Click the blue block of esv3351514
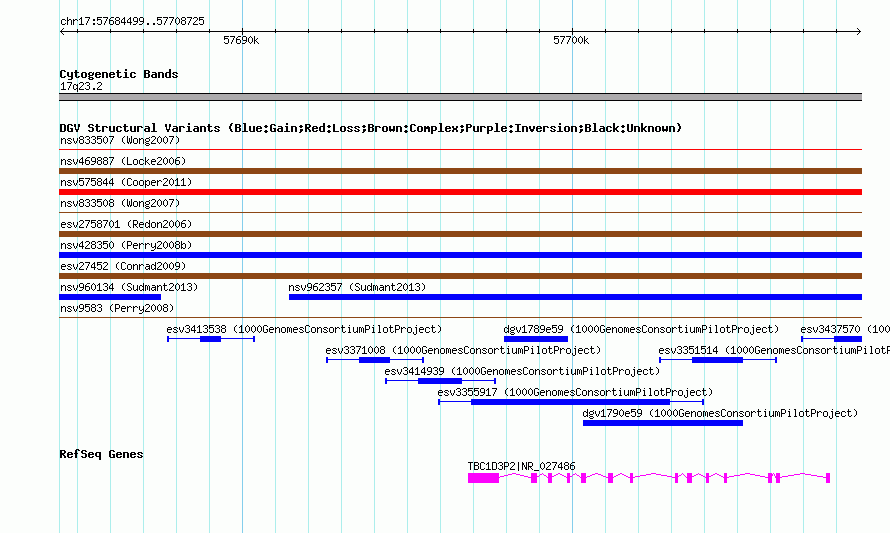890x533 pixels. (x=717, y=360)
